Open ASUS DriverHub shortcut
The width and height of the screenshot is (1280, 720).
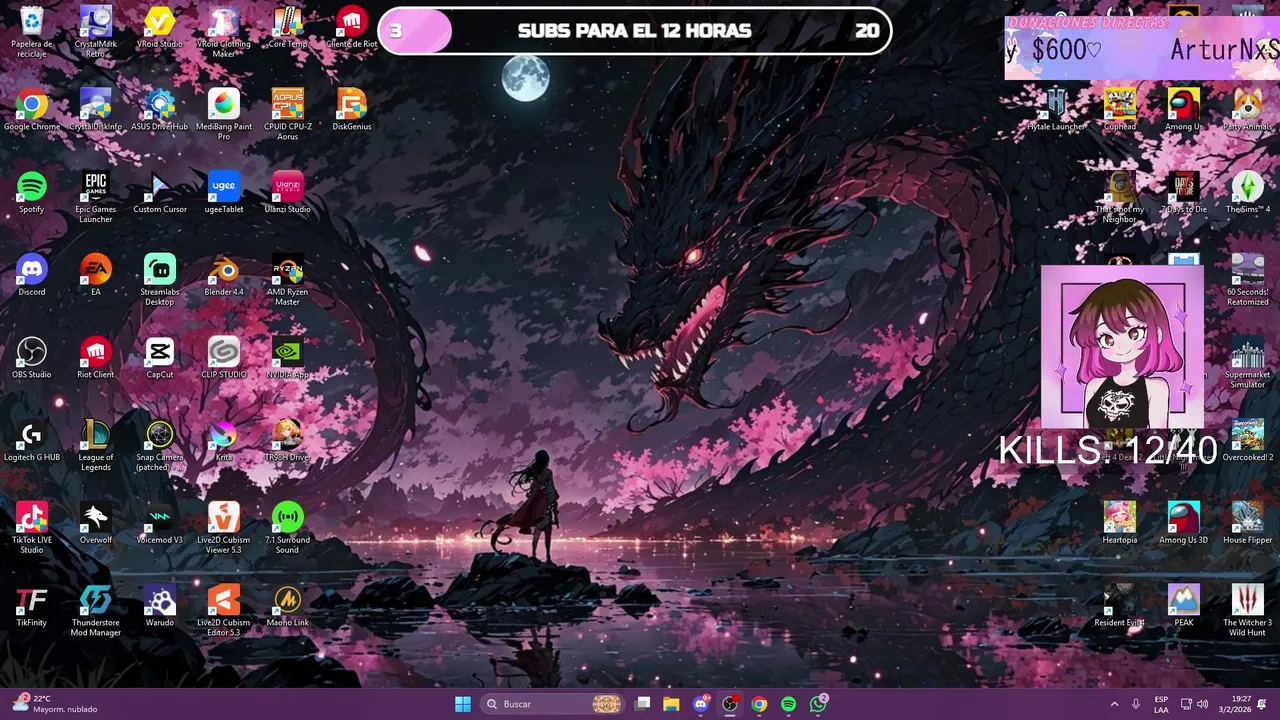[x=160, y=104]
